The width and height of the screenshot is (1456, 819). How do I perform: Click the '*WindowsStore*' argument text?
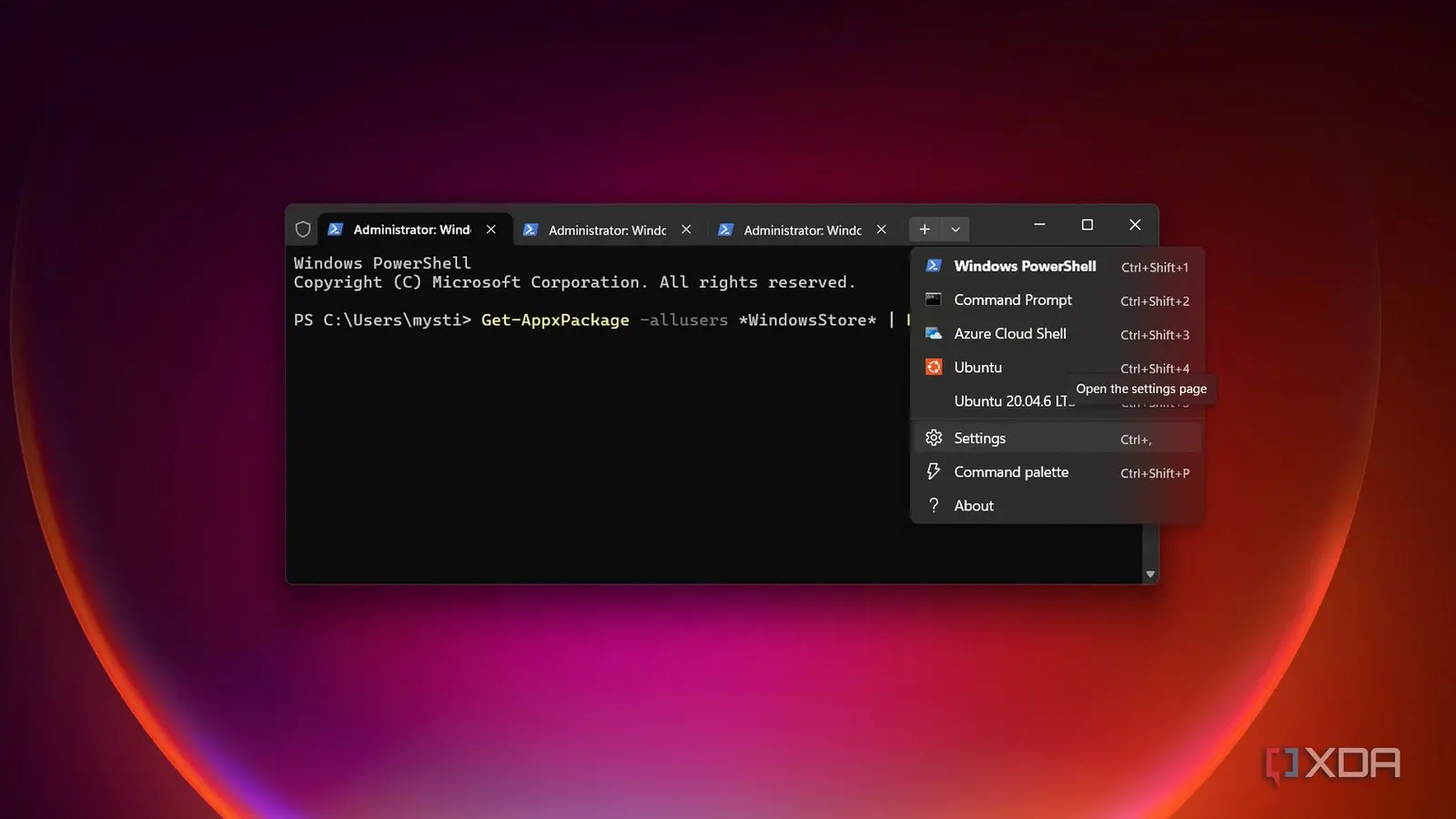pos(807,320)
